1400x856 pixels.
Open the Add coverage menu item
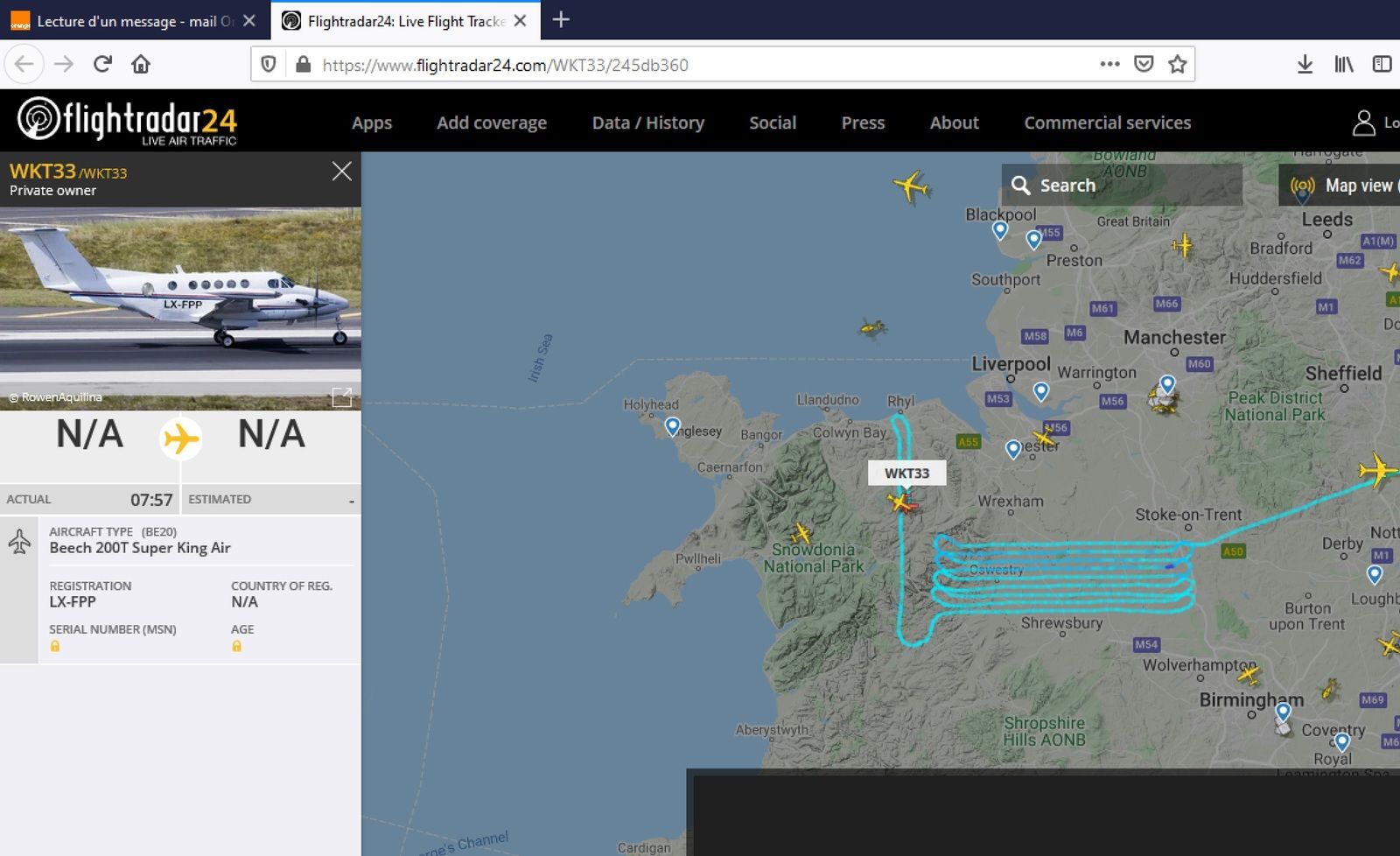[x=492, y=123]
